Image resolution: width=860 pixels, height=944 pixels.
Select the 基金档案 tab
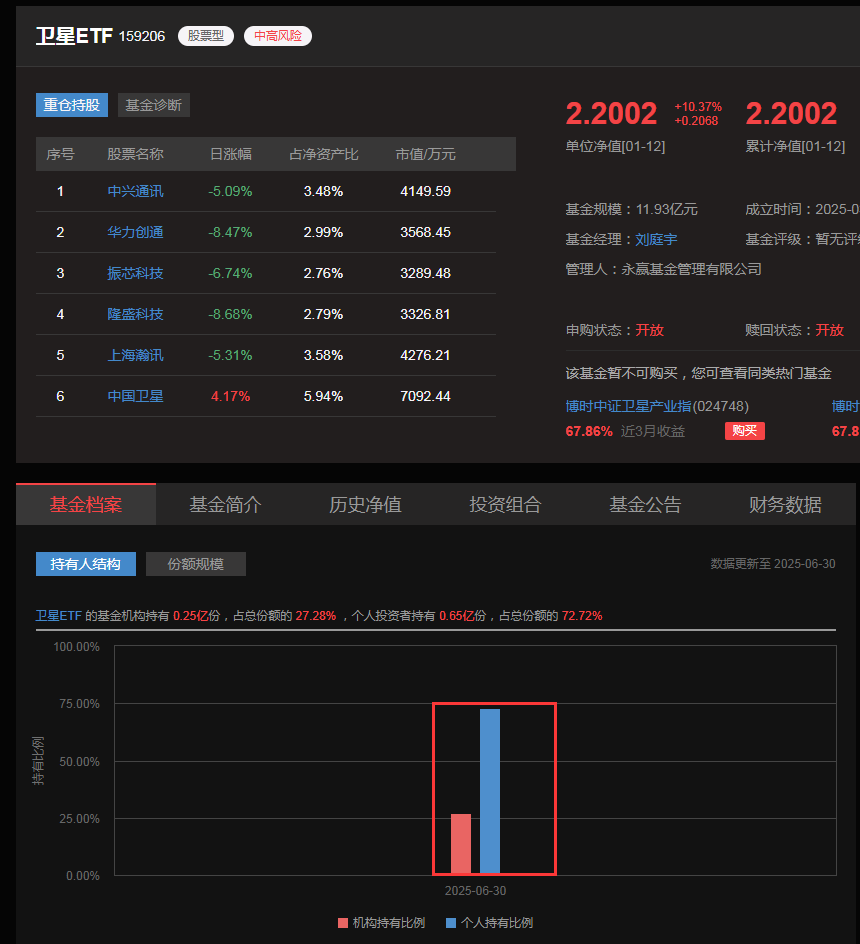click(x=86, y=505)
